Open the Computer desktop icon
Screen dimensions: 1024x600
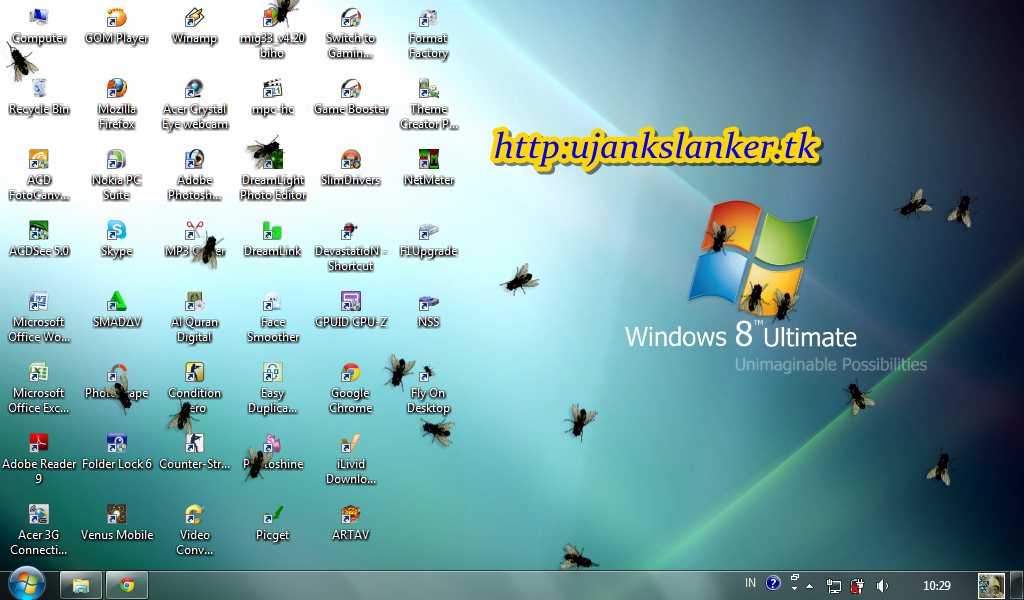39,26
